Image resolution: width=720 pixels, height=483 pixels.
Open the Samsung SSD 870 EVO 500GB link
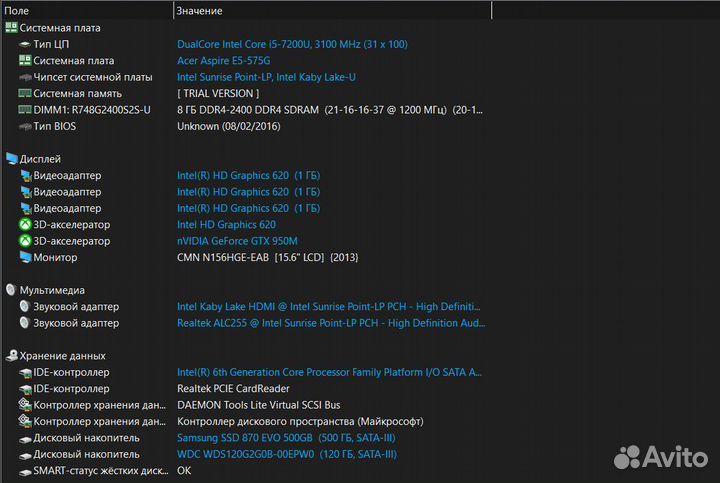[286, 438]
